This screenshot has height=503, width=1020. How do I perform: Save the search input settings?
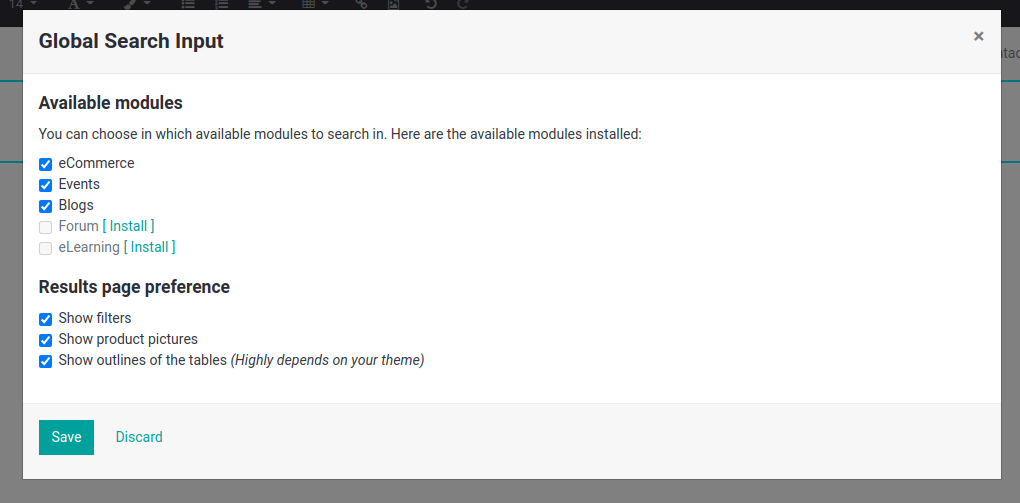[x=66, y=437]
